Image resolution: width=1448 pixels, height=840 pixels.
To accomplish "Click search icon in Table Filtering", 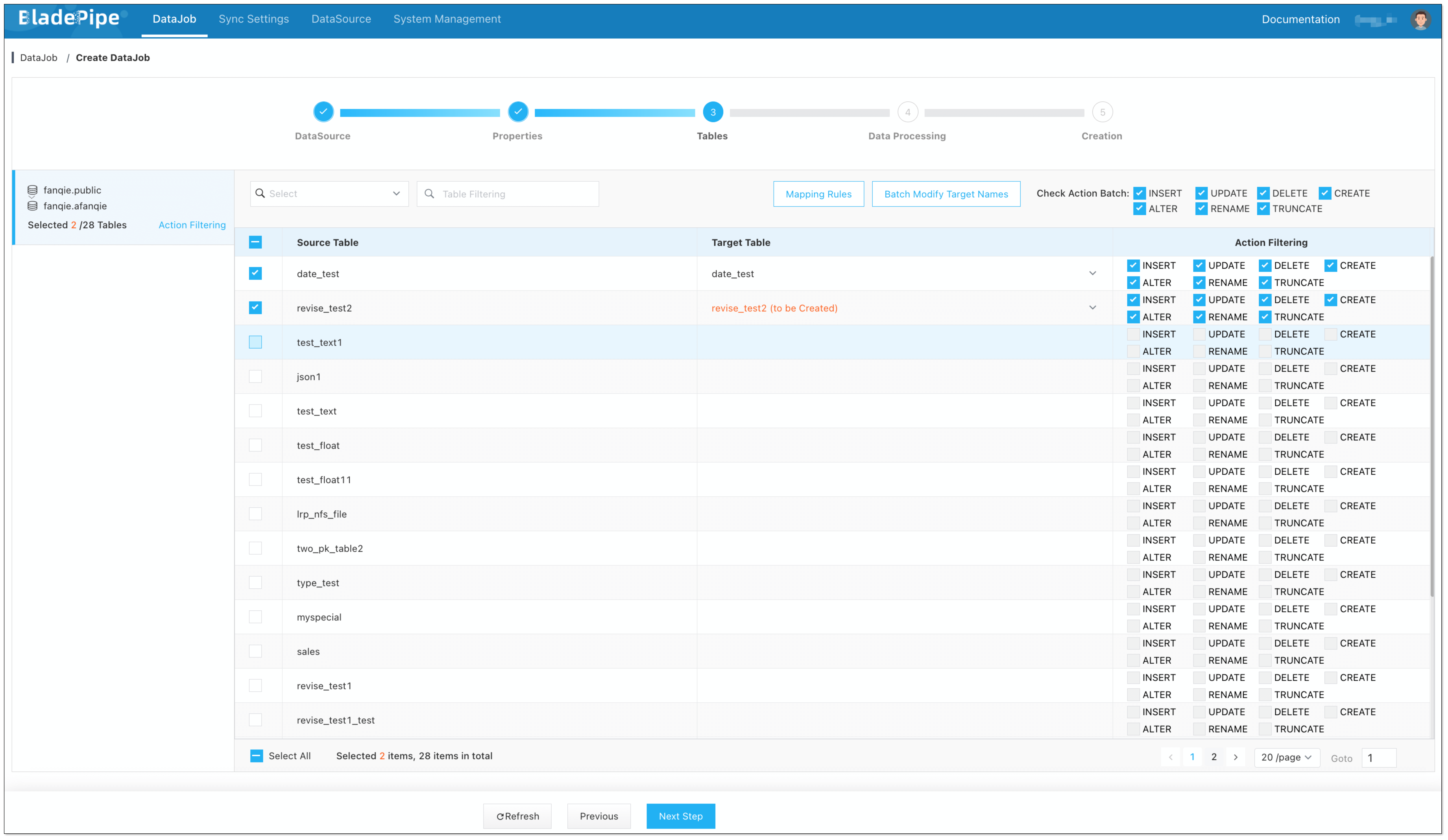I will (x=429, y=194).
